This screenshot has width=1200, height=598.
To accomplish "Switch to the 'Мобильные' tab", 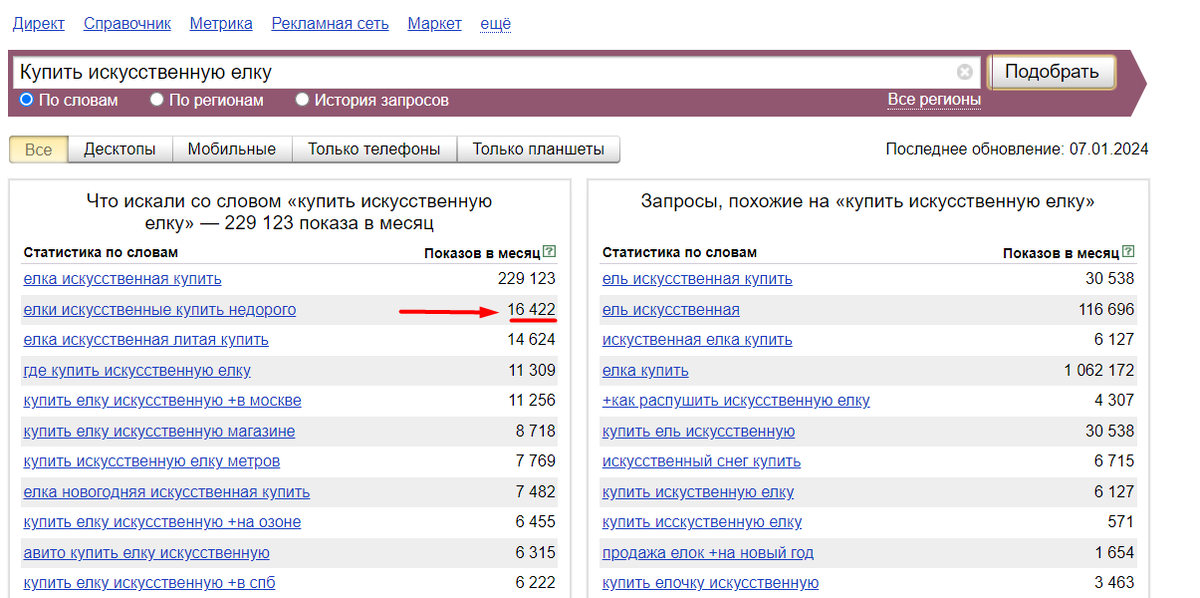I will [232, 149].
